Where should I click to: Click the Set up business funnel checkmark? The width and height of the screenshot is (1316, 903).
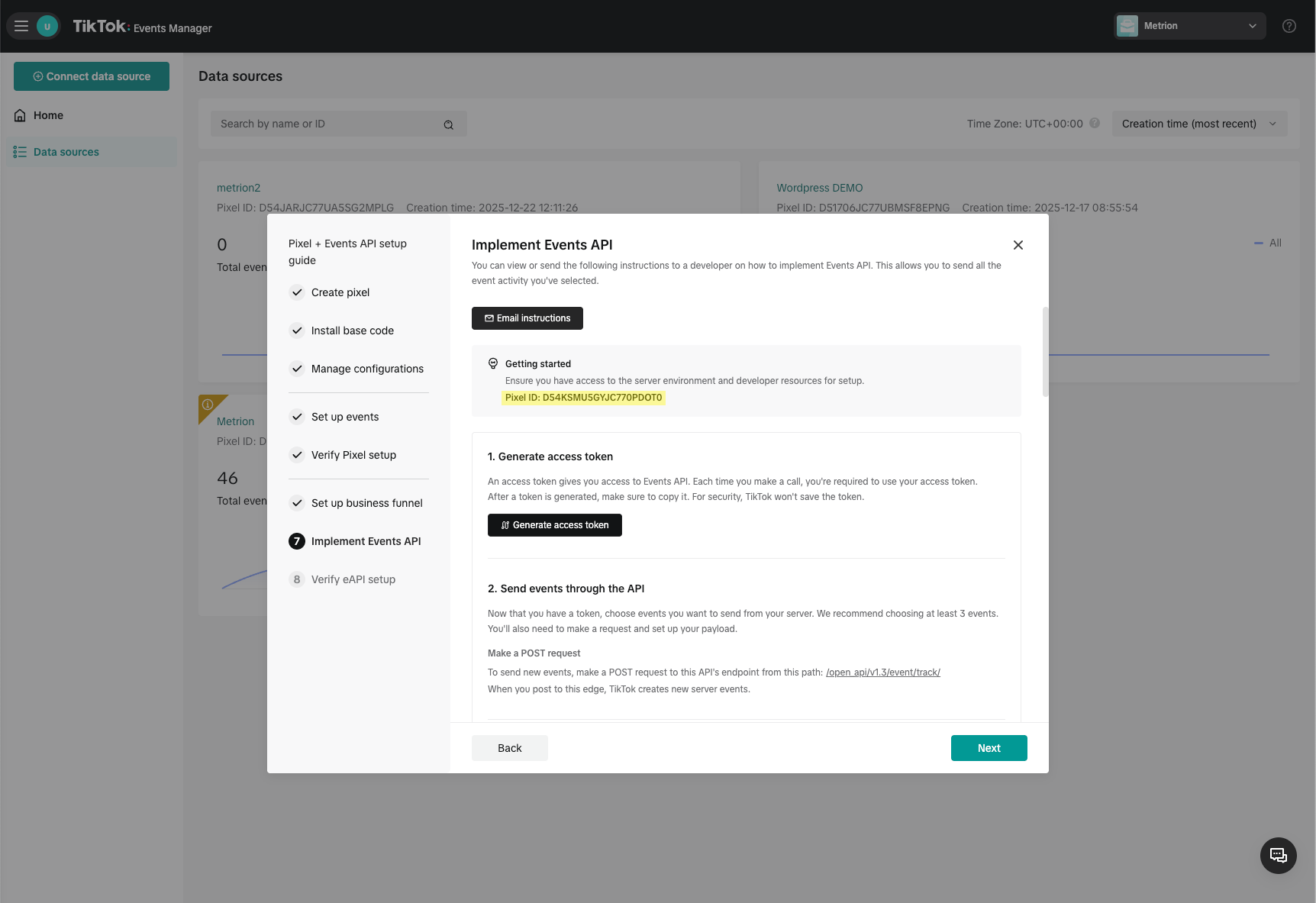pyautogui.click(x=297, y=503)
